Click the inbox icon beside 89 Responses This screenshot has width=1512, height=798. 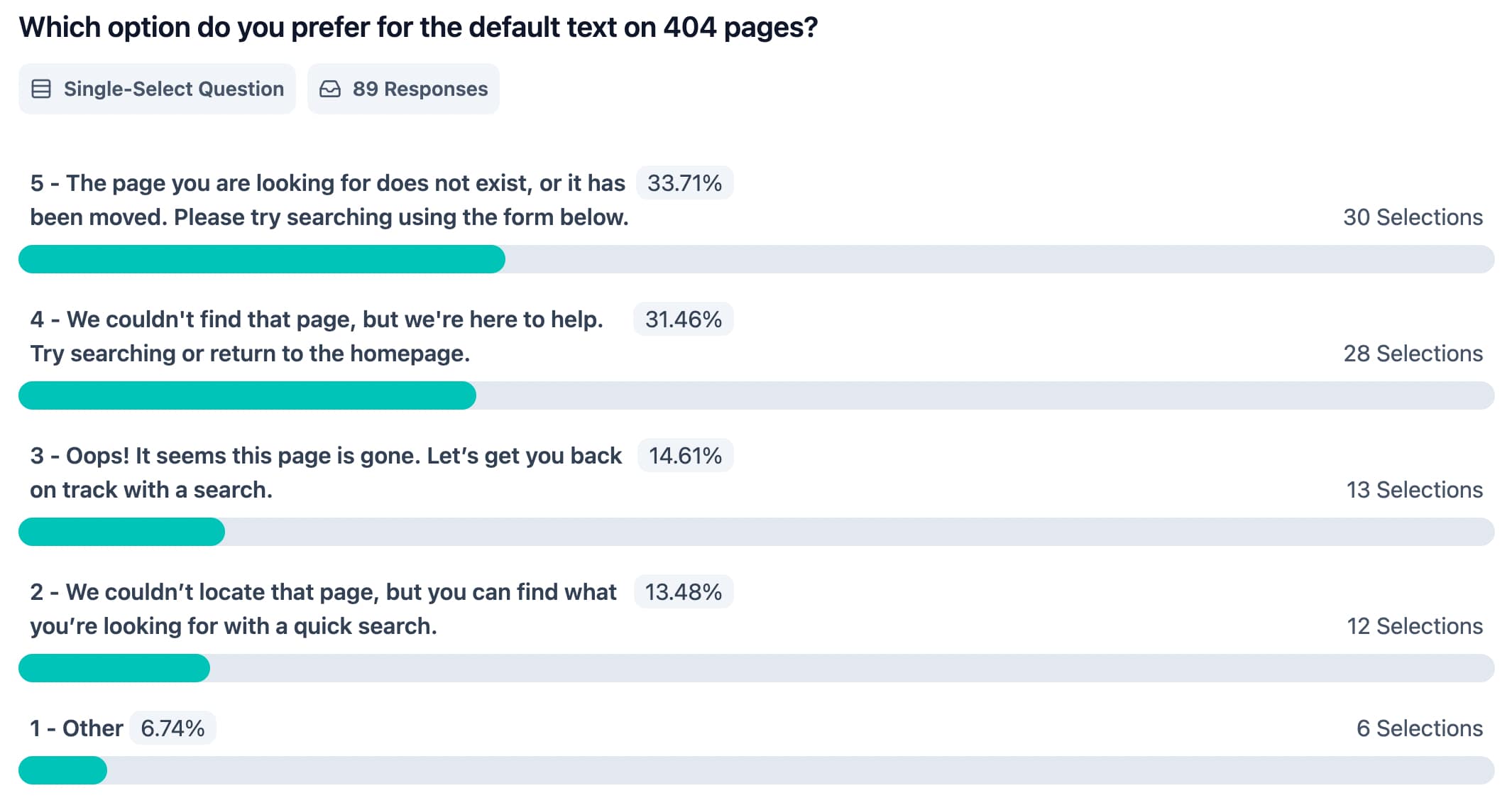coord(330,89)
